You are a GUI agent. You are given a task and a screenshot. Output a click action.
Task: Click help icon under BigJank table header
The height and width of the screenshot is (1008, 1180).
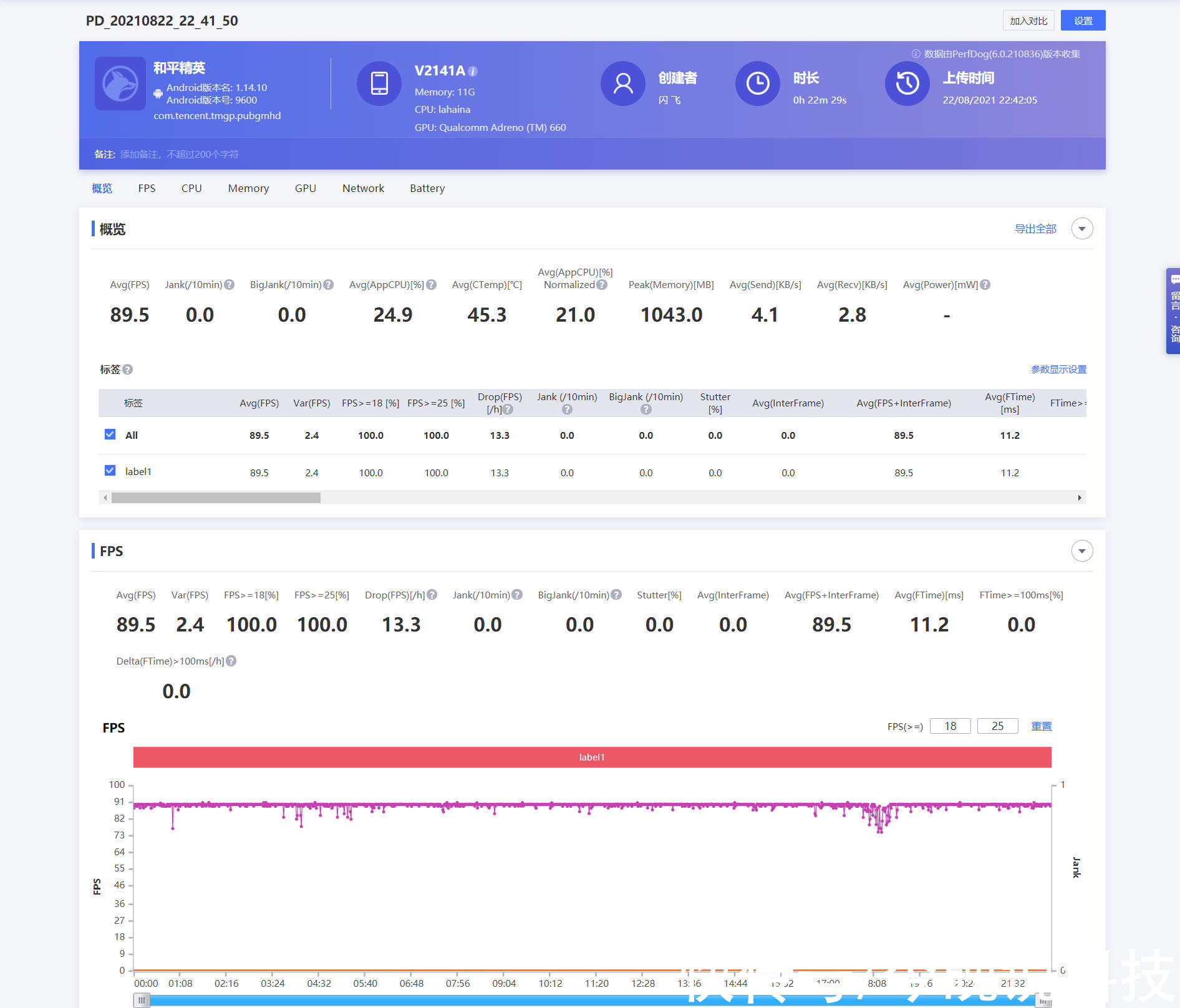[646, 410]
